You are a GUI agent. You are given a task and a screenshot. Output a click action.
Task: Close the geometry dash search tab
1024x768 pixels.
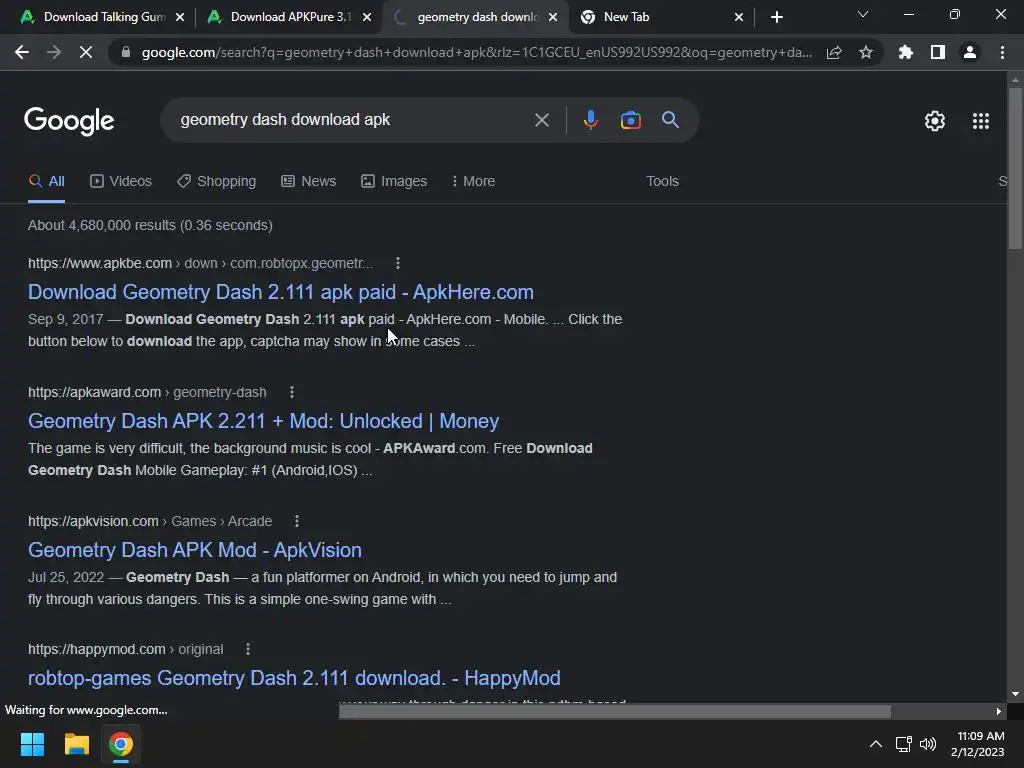553,17
